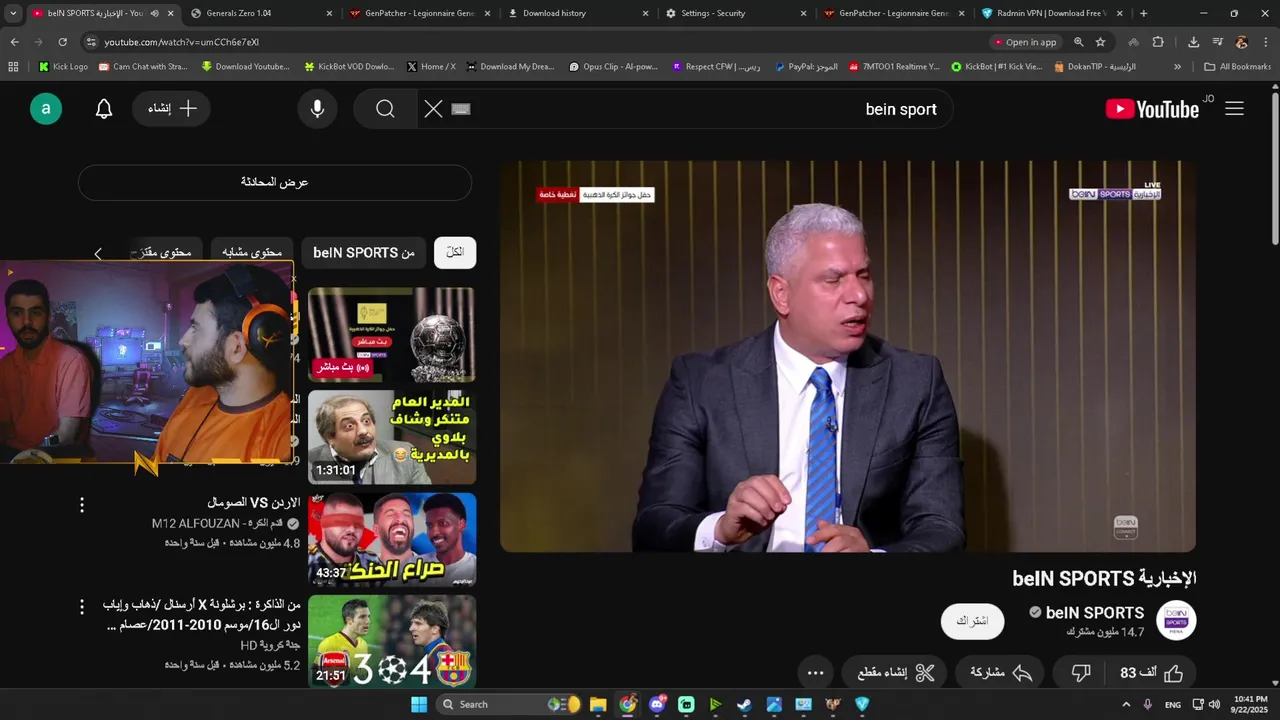
Task: Open Opus Clip bookmark
Action: coord(614,67)
